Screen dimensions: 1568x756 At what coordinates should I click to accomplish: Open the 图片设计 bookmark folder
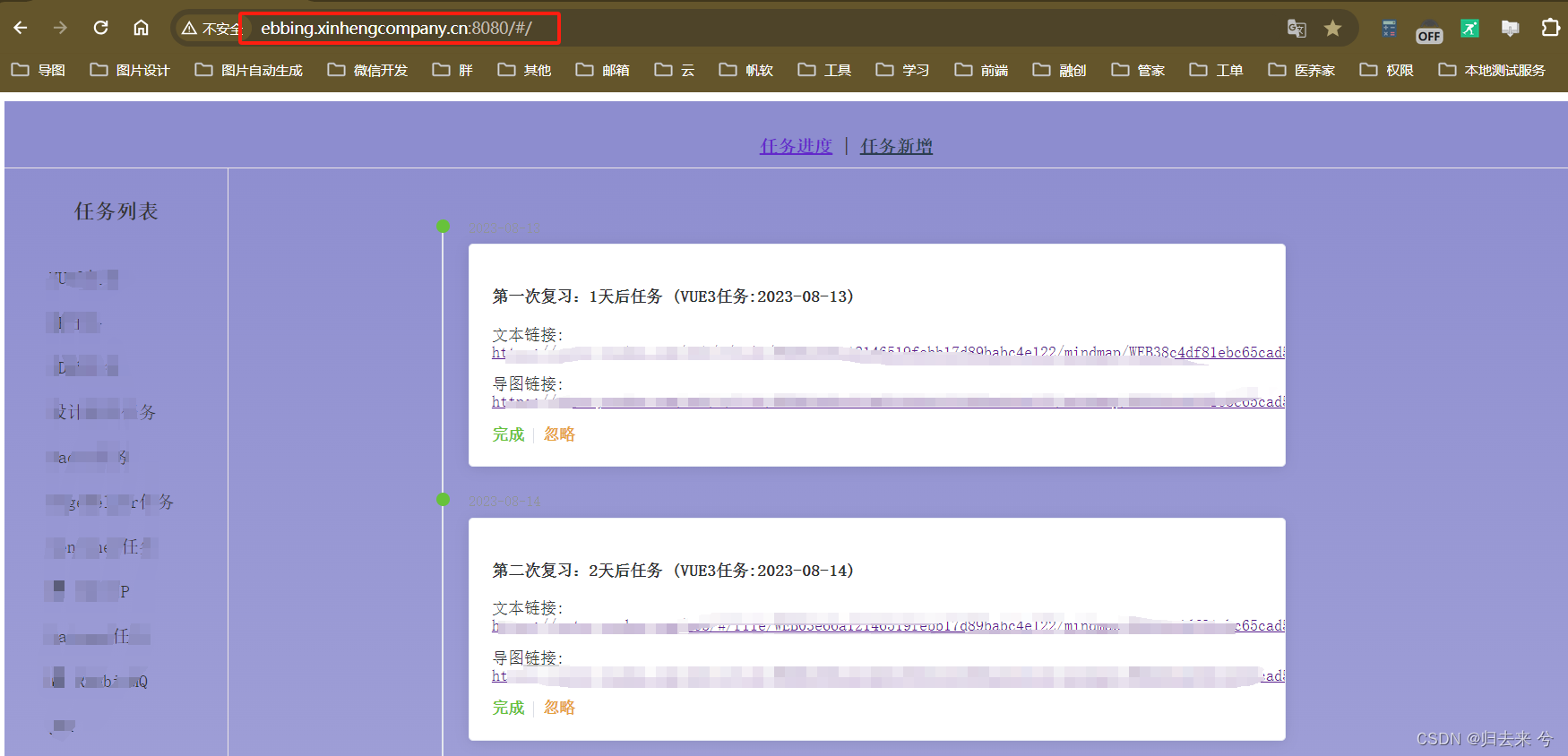click(x=130, y=70)
